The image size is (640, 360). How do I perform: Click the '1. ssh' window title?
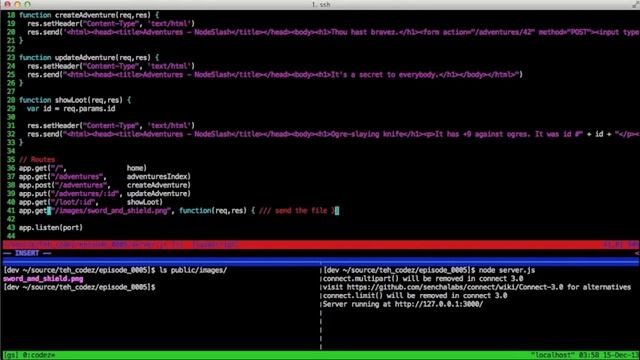pyautogui.click(x=321, y=4)
